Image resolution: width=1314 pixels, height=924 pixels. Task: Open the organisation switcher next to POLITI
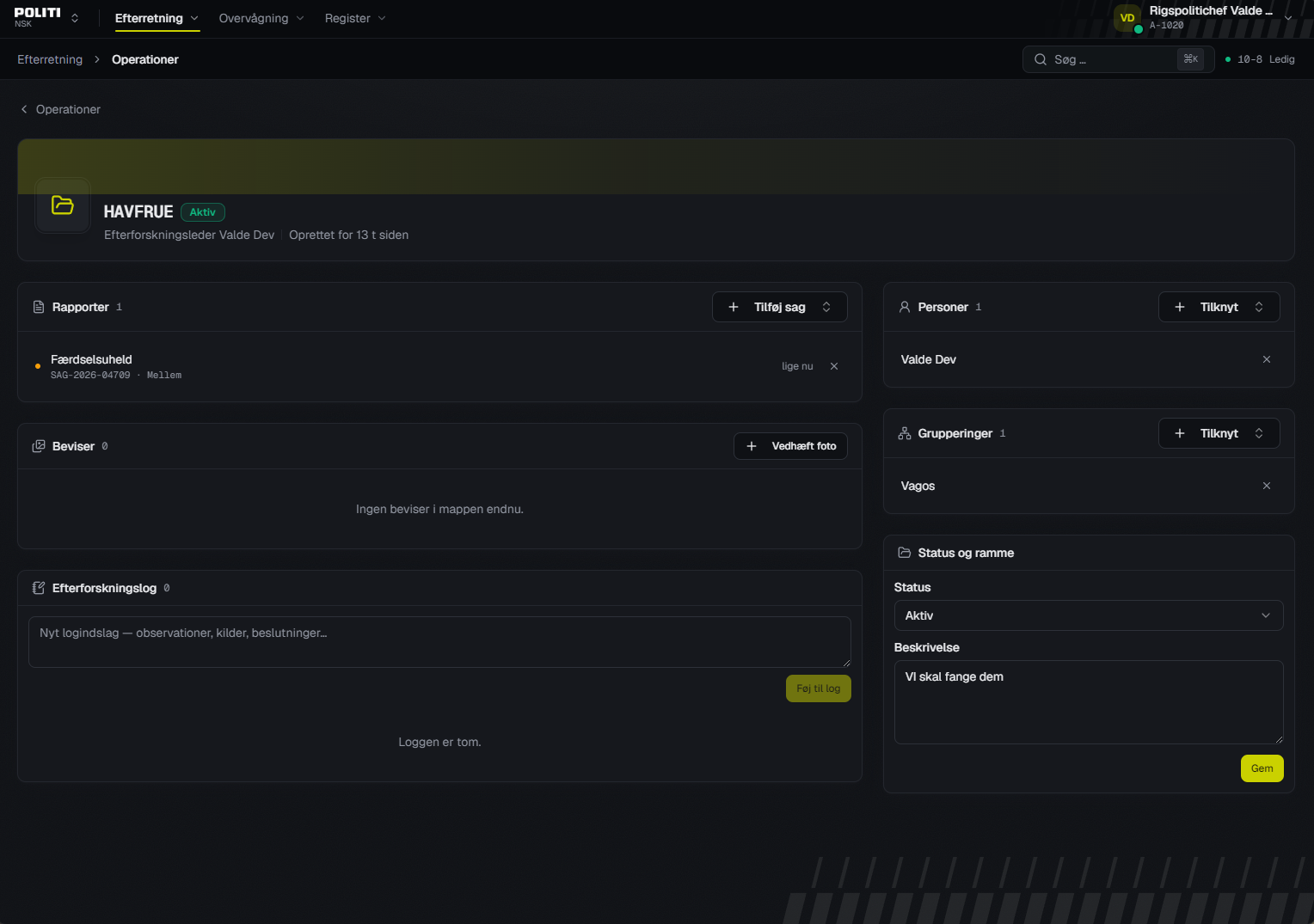(x=75, y=18)
